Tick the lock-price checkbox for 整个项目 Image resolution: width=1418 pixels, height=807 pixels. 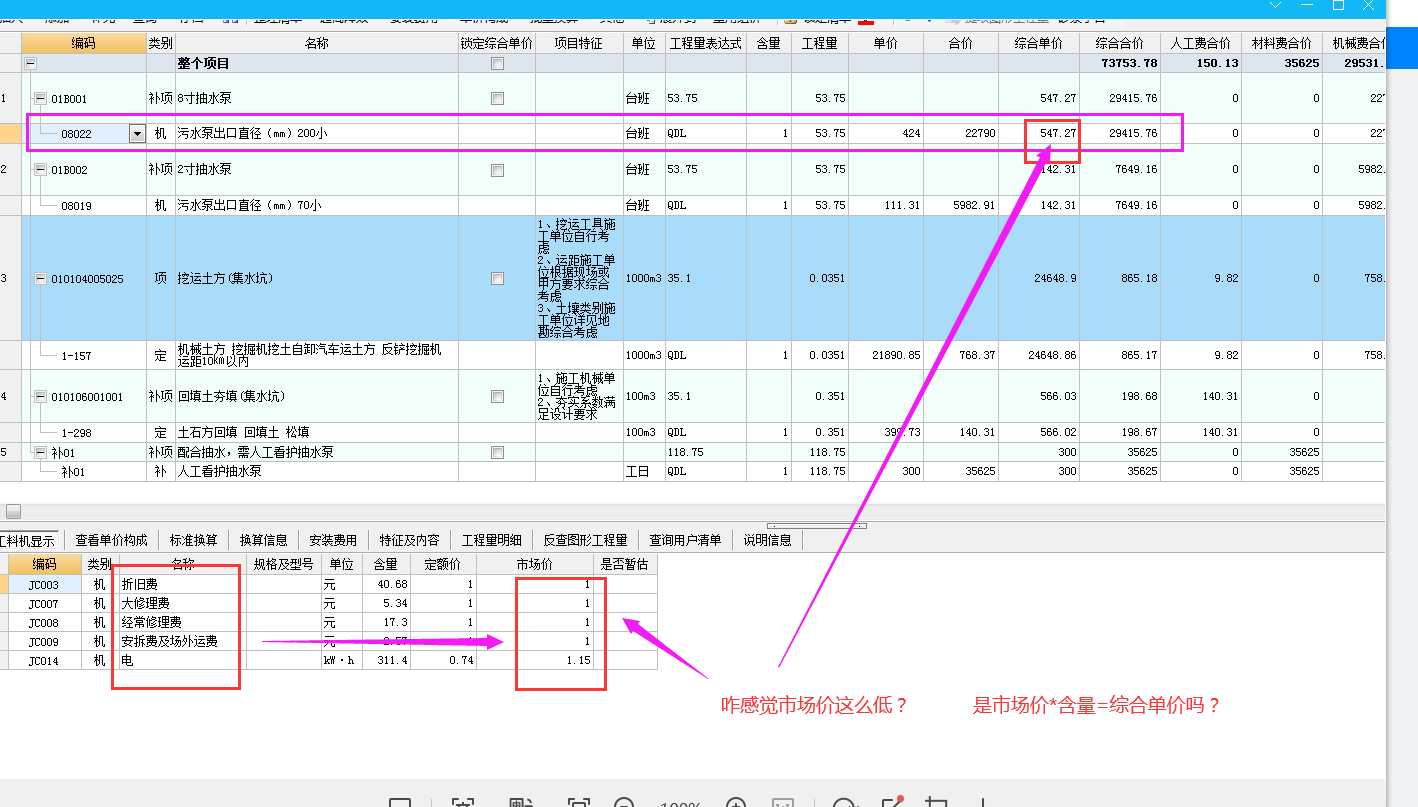point(497,63)
